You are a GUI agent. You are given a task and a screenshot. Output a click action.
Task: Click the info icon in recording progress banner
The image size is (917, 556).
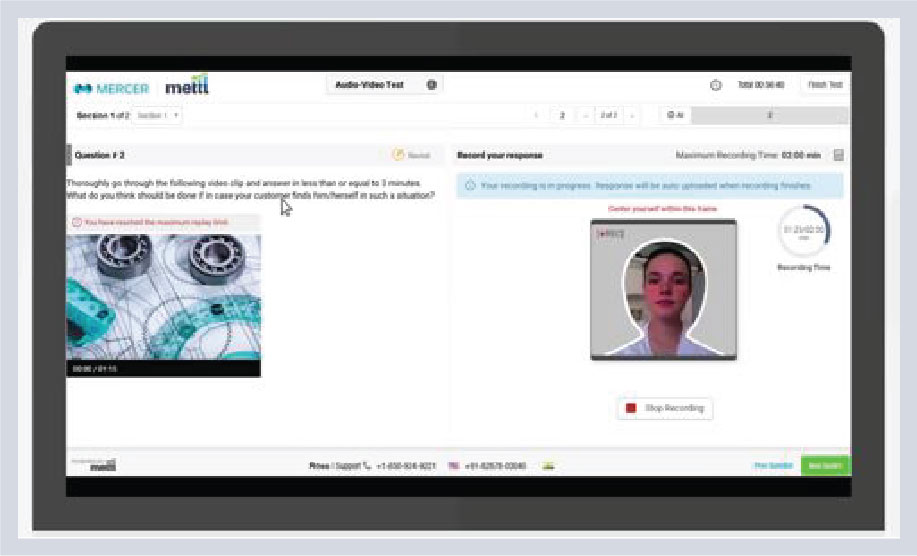tap(470, 186)
